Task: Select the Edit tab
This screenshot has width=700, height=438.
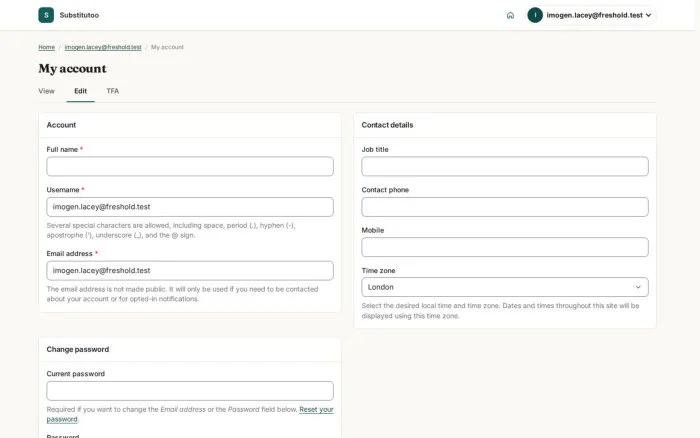Action: (x=80, y=91)
